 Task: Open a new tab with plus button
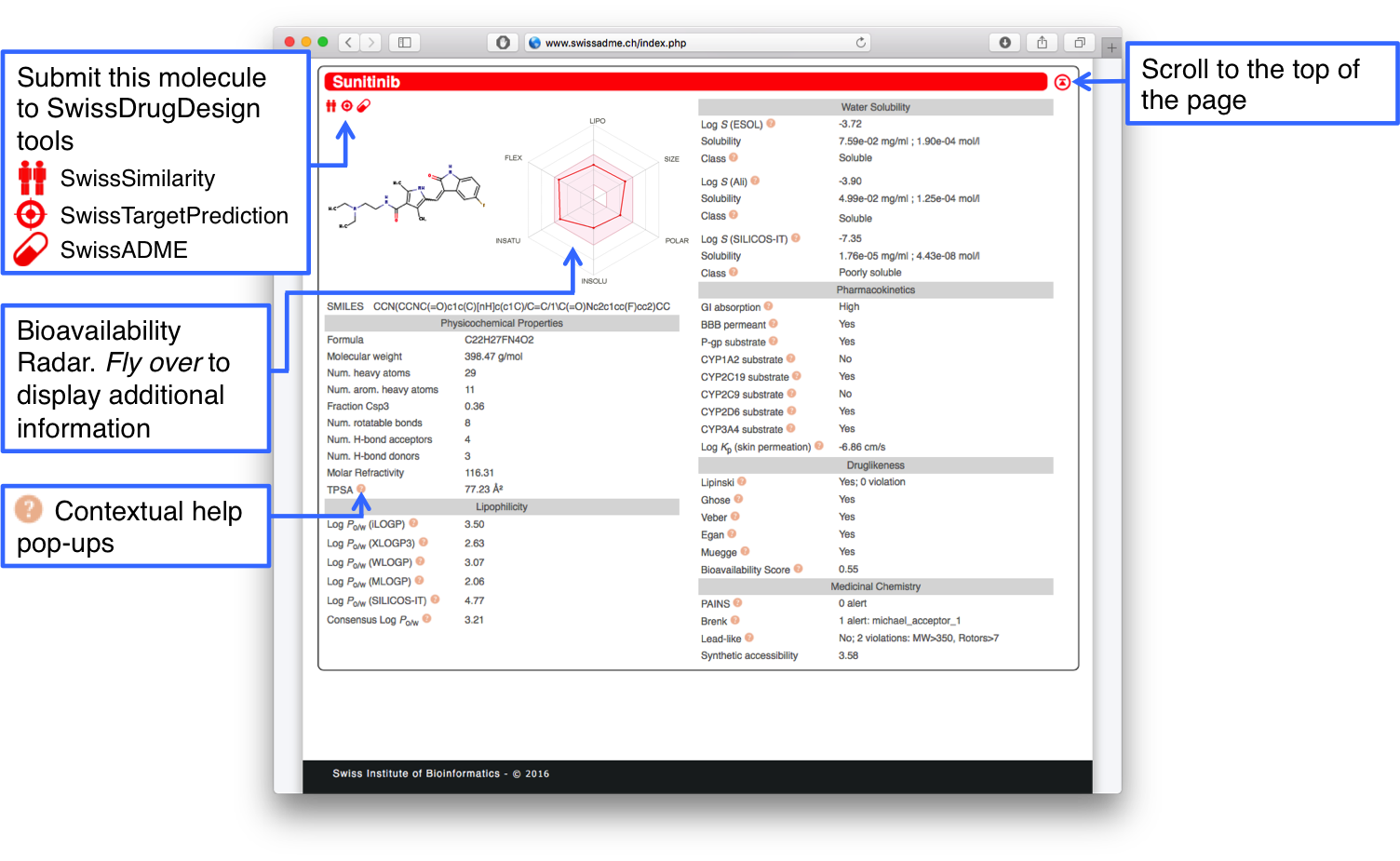click(1111, 47)
